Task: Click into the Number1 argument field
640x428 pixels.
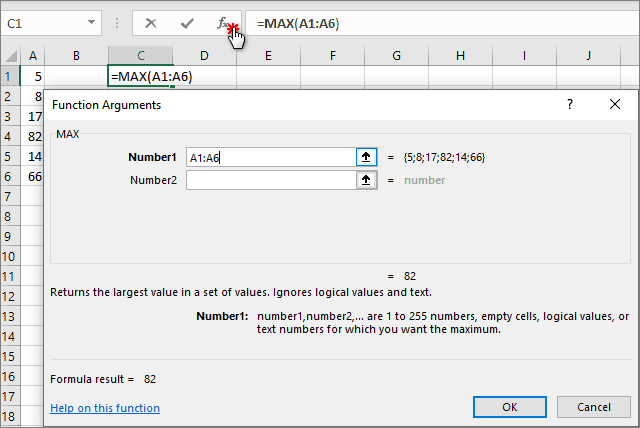Action: click(x=271, y=157)
